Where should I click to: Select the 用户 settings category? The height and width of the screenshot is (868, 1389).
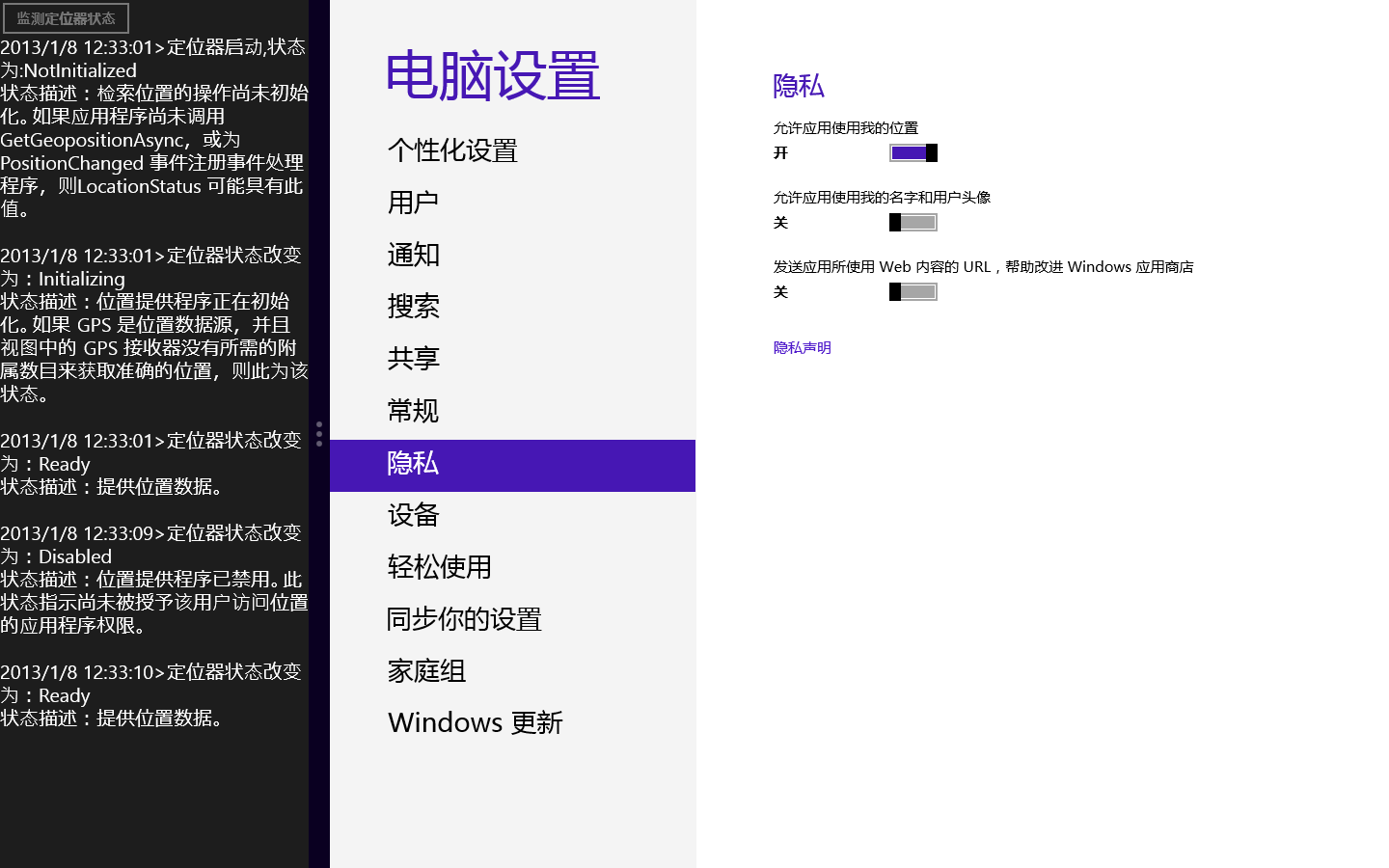tap(512, 203)
